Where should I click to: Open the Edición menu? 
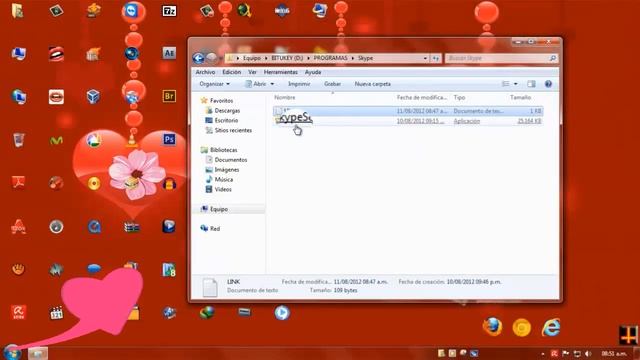point(231,72)
